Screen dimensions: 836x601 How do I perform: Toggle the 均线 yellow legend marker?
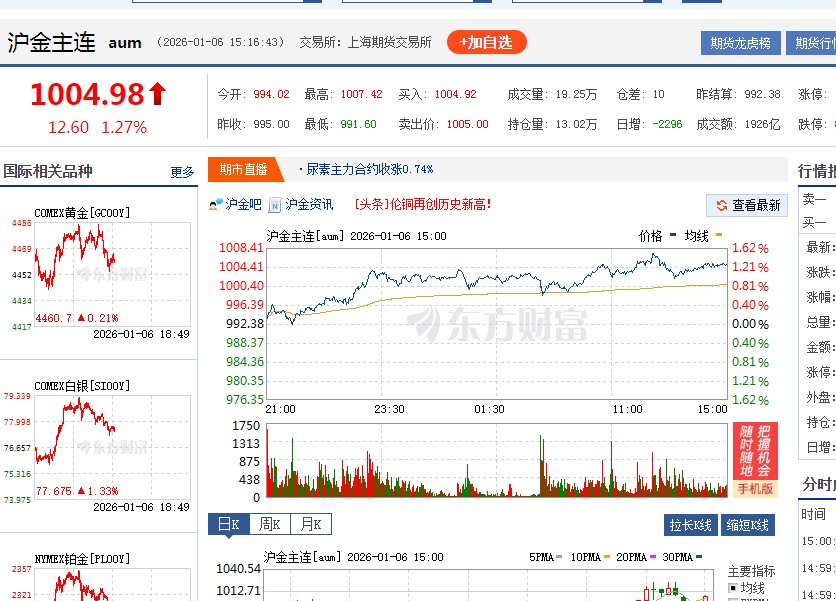(x=716, y=236)
